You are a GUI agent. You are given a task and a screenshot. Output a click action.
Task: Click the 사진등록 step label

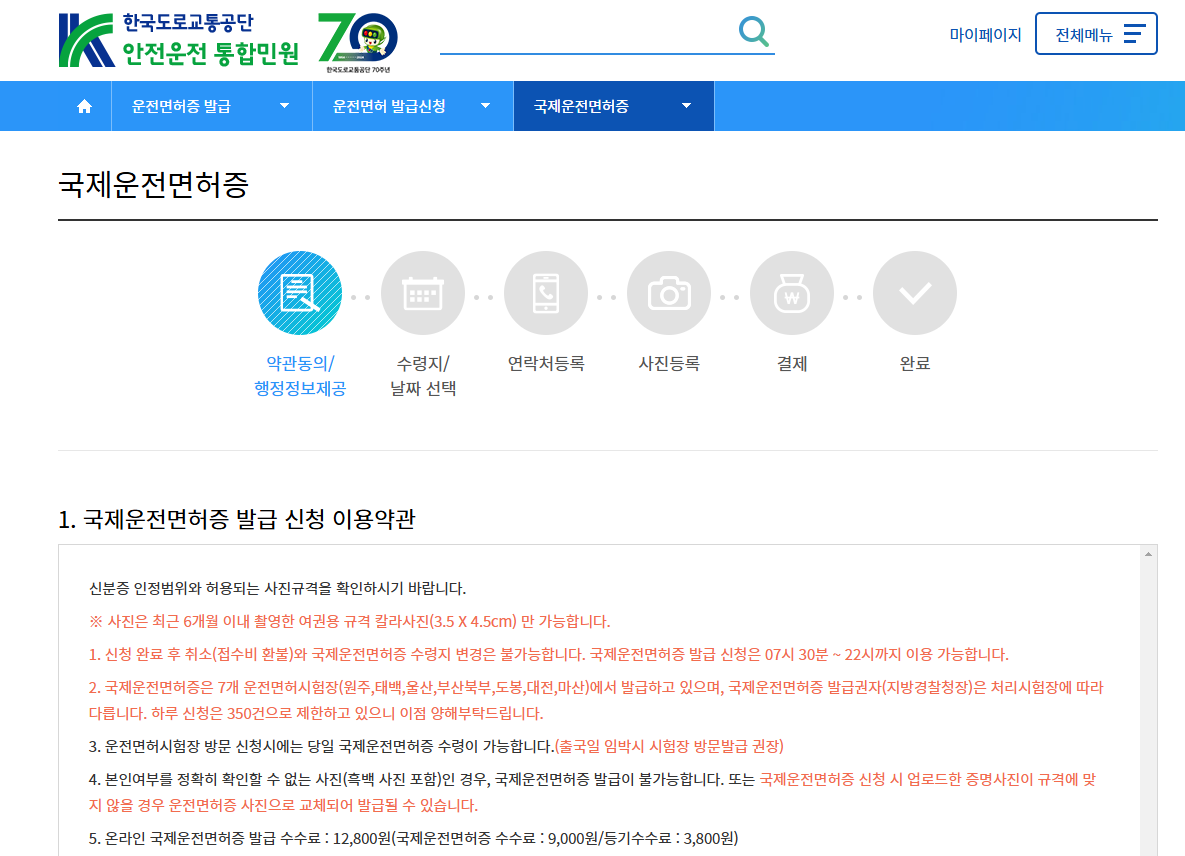coord(669,363)
